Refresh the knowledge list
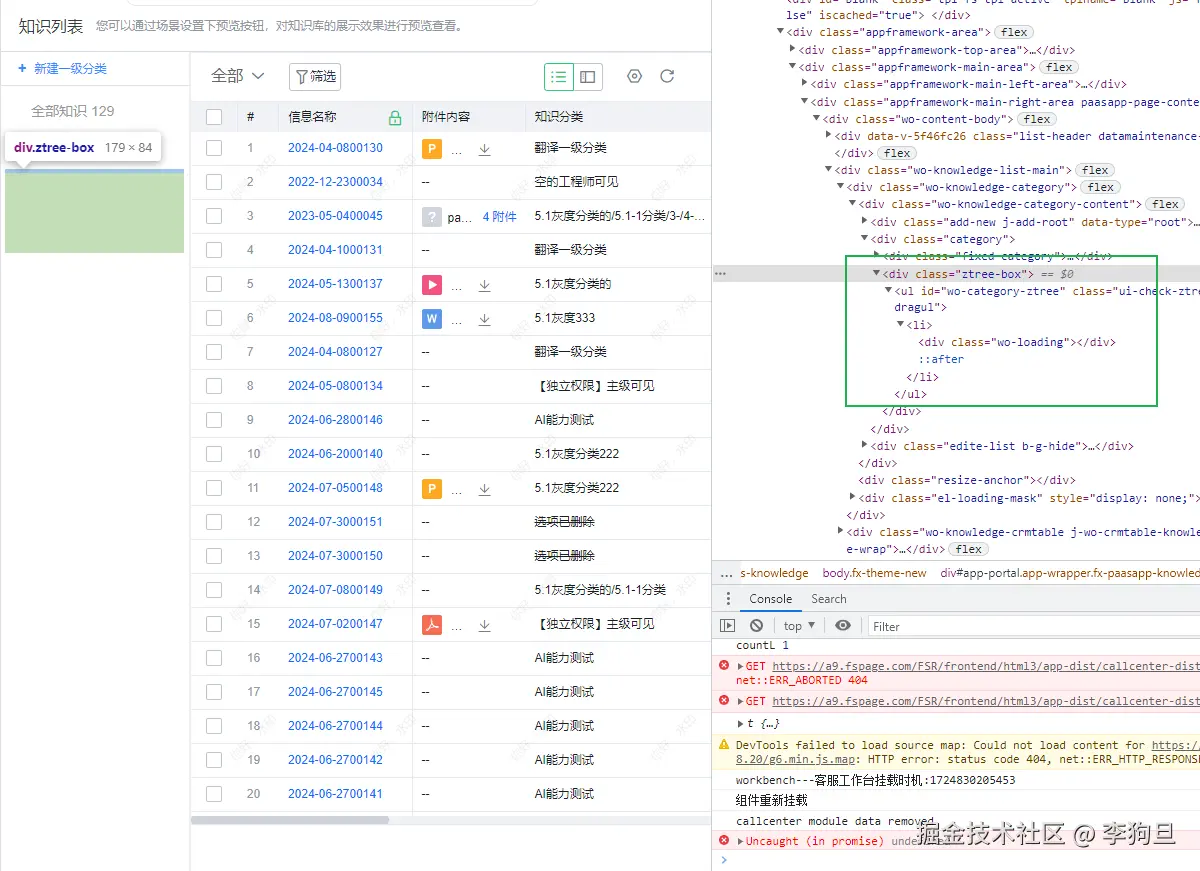 click(x=667, y=76)
